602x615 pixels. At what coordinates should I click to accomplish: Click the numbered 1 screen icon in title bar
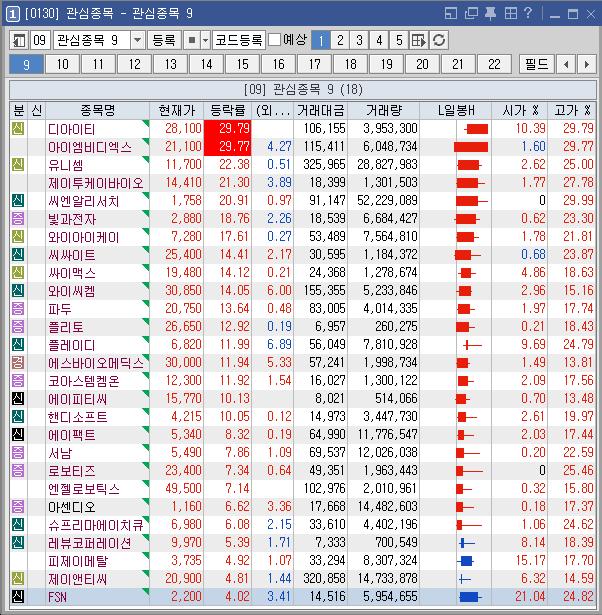pyautogui.click(x=13, y=15)
